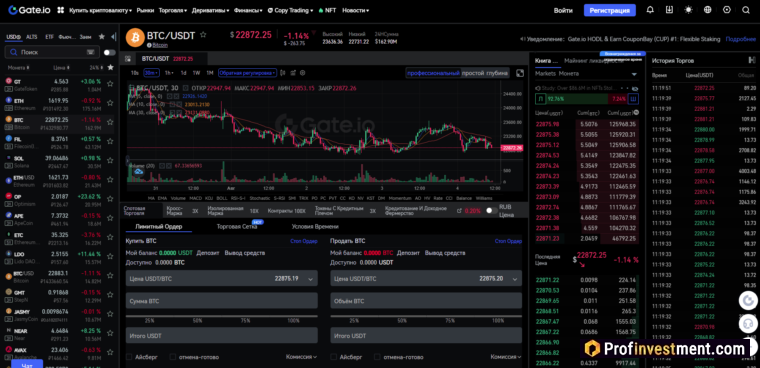Open the notifications bell icon
This screenshot has width=760, height=368.
coord(650,10)
